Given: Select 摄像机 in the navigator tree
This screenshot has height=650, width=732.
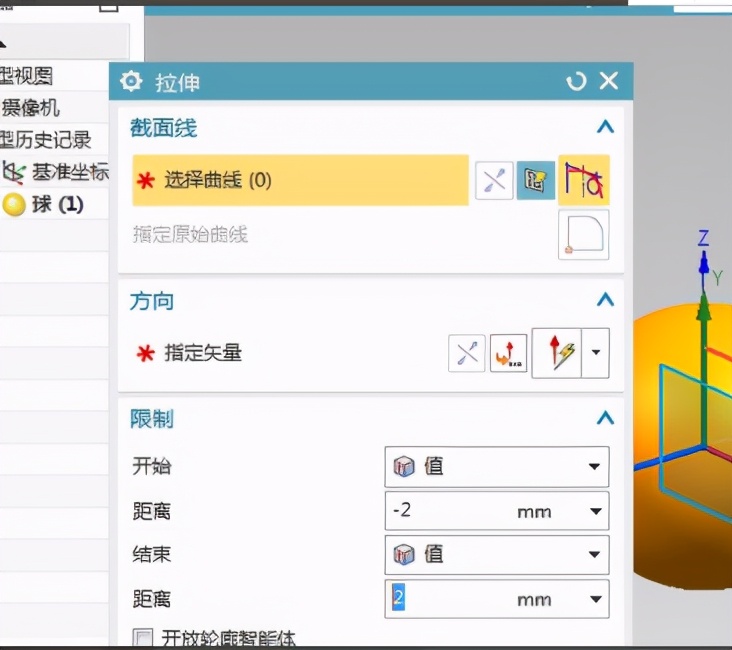Looking at the screenshot, I should pos(31,108).
